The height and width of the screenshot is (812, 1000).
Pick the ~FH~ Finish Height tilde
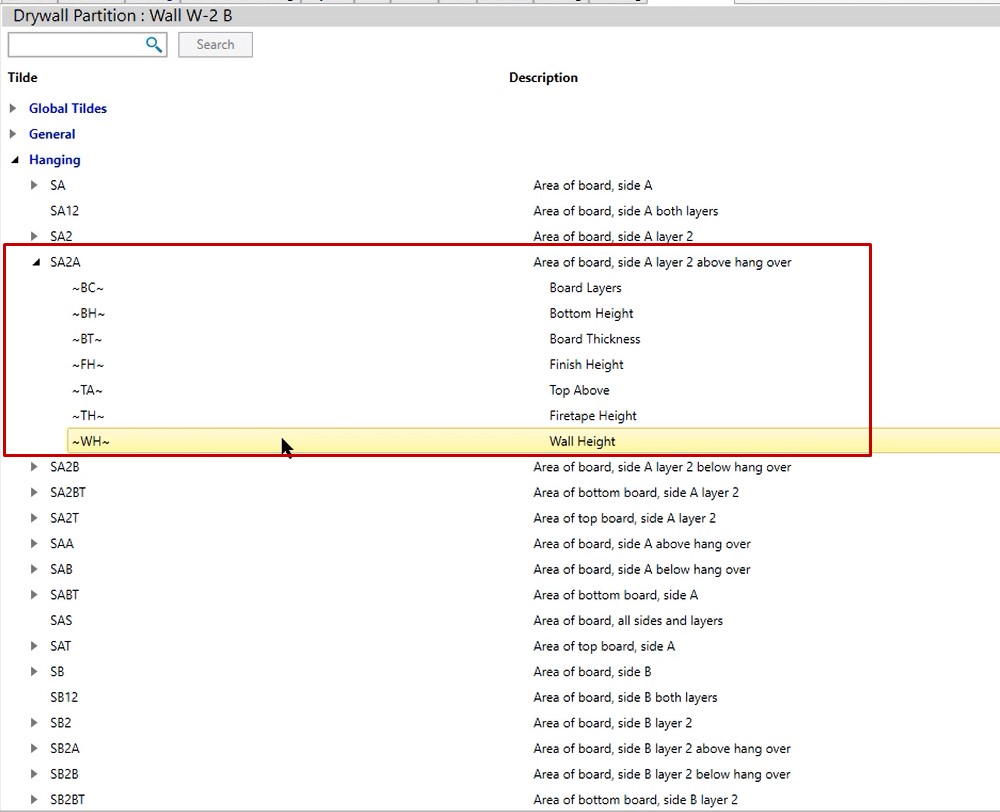pos(88,365)
